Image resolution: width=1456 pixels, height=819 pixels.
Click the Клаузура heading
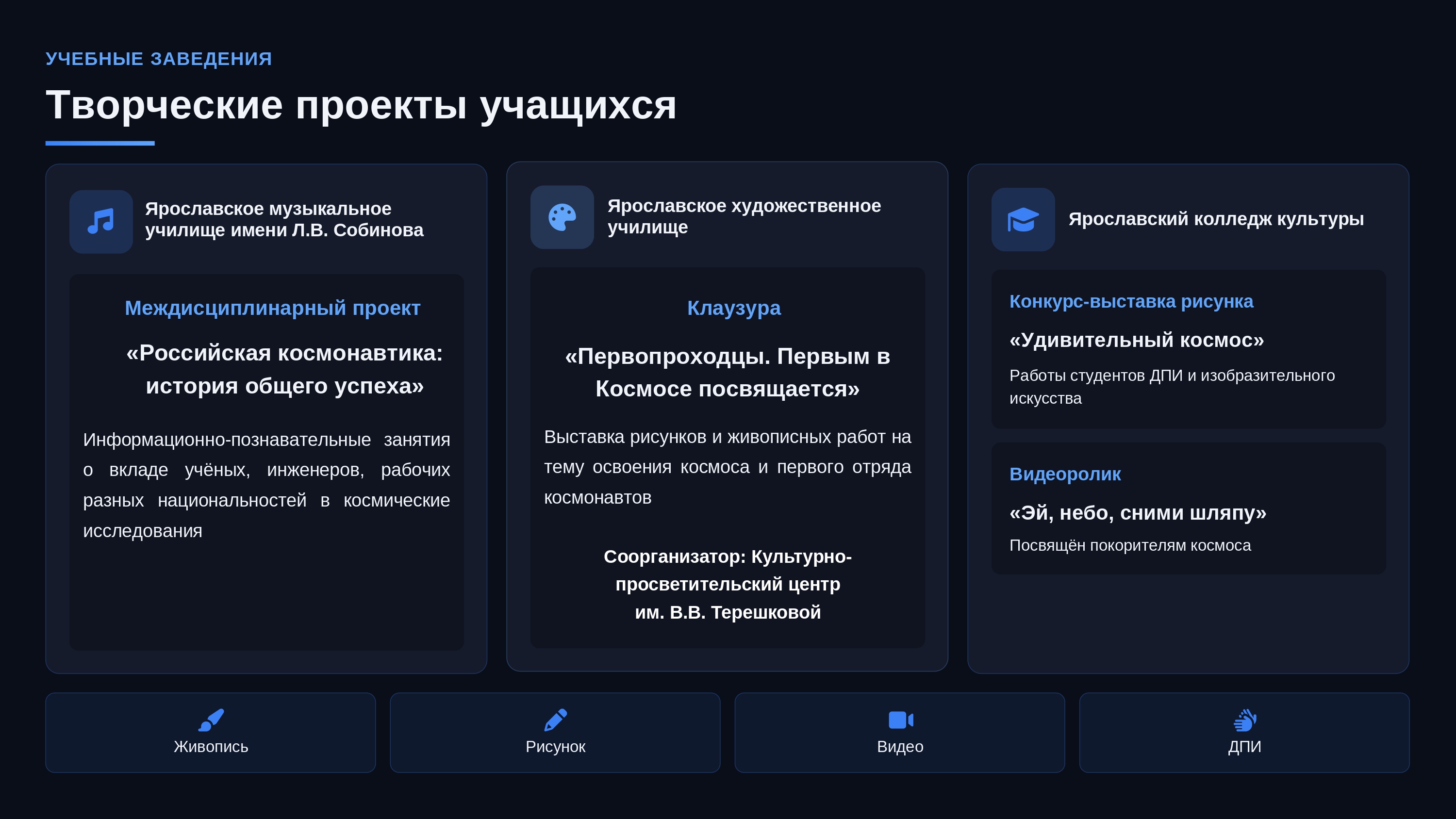click(734, 308)
